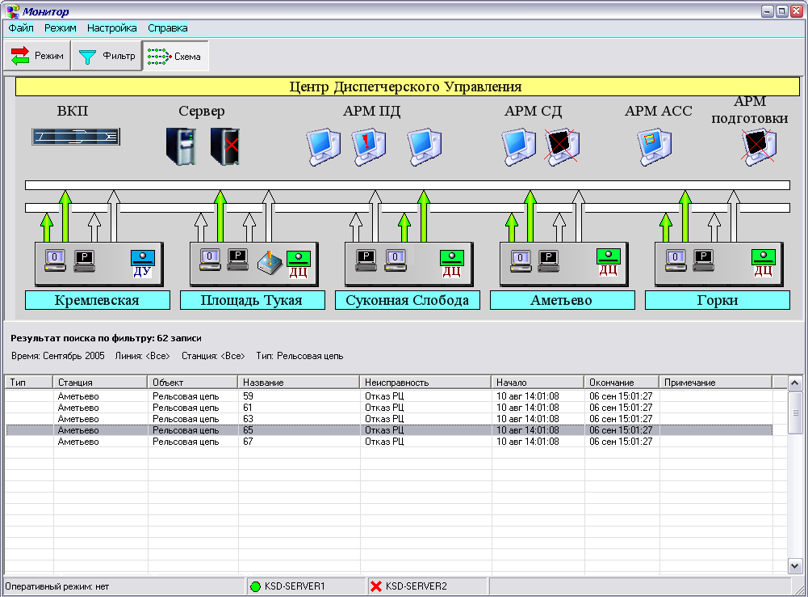
Task: Open the Справка menu
Action: point(167,28)
